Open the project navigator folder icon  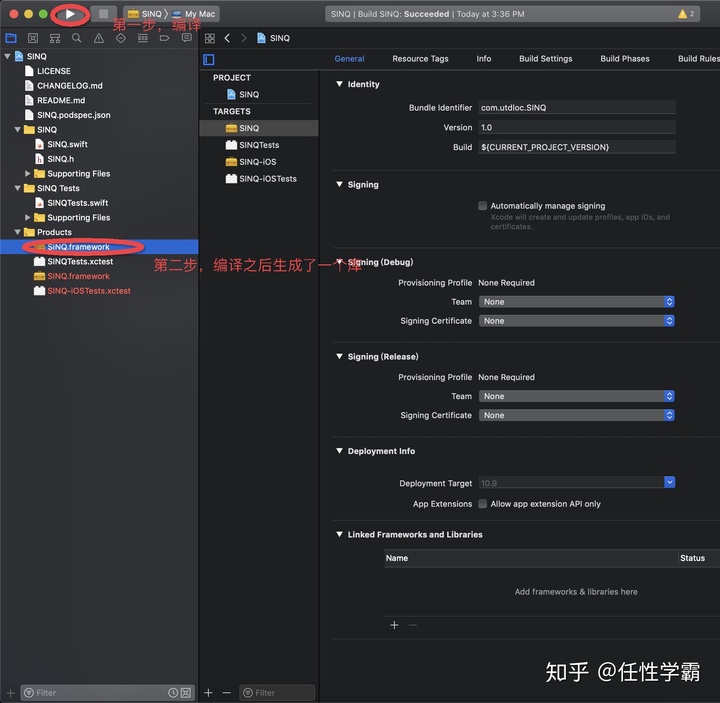(11, 38)
